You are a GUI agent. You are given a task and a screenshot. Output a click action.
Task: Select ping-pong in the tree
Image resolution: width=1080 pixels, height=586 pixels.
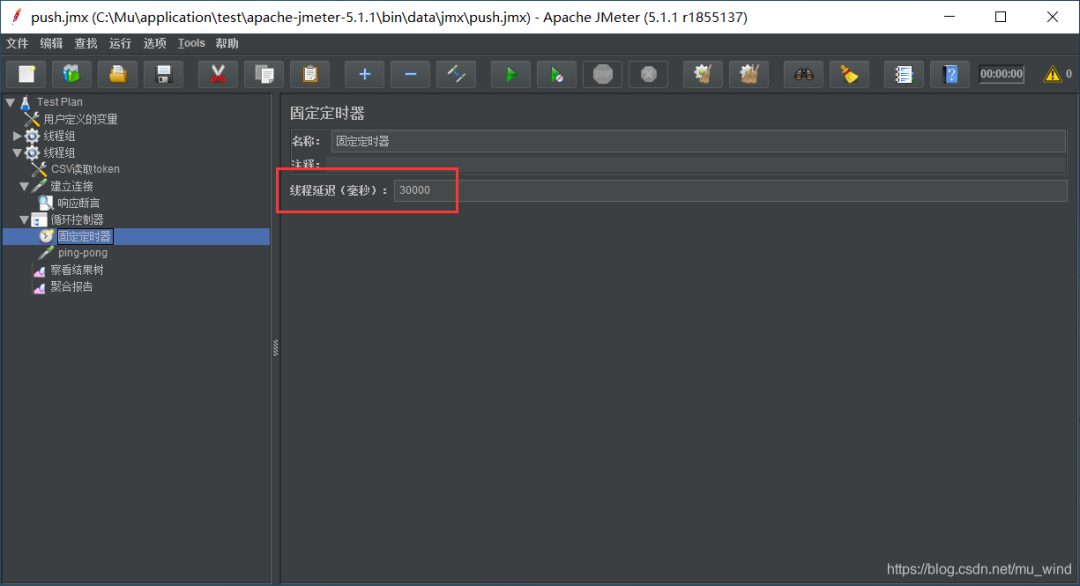tap(83, 253)
